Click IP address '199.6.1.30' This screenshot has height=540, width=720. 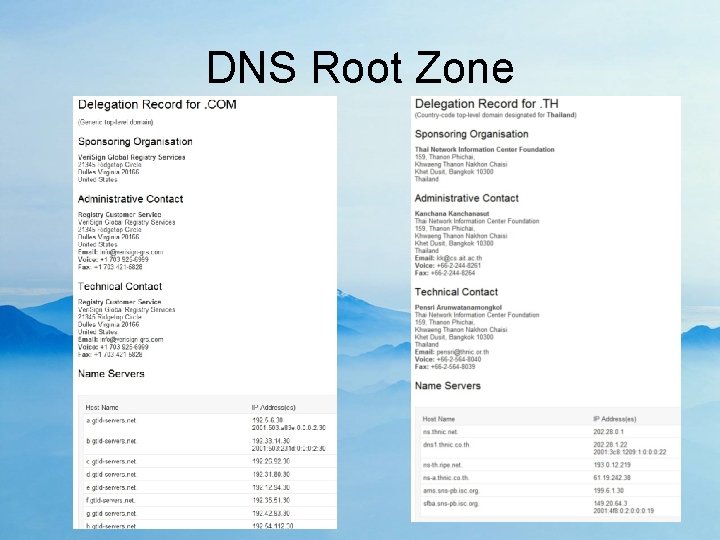click(608, 490)
